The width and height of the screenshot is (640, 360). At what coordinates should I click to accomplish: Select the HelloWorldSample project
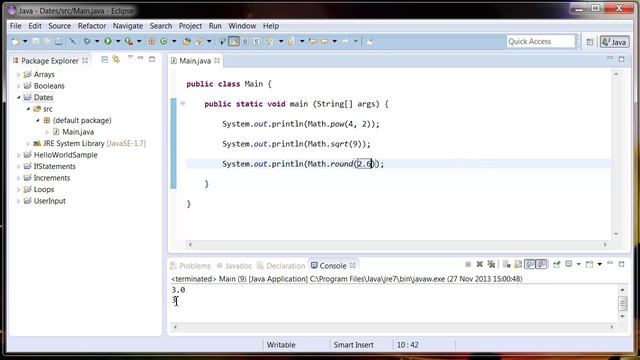(x=65, y=155)
